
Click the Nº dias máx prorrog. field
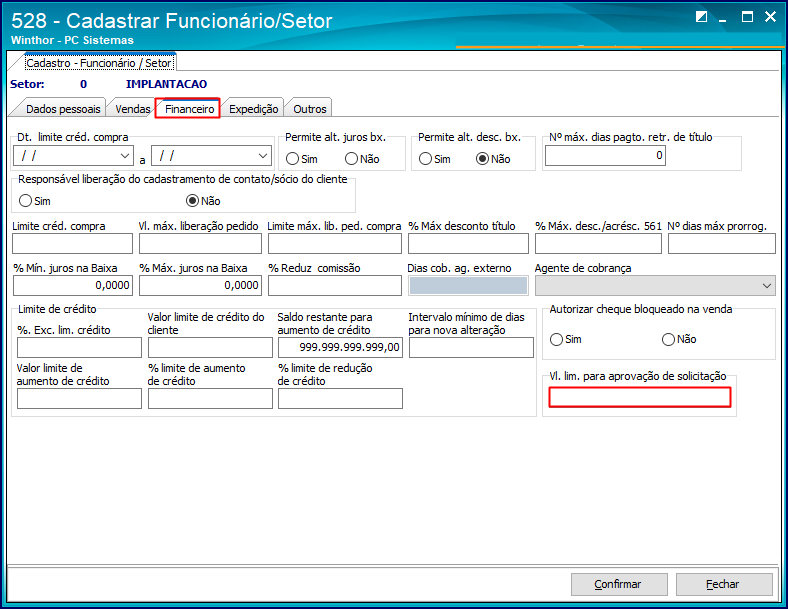pos(722,244)
